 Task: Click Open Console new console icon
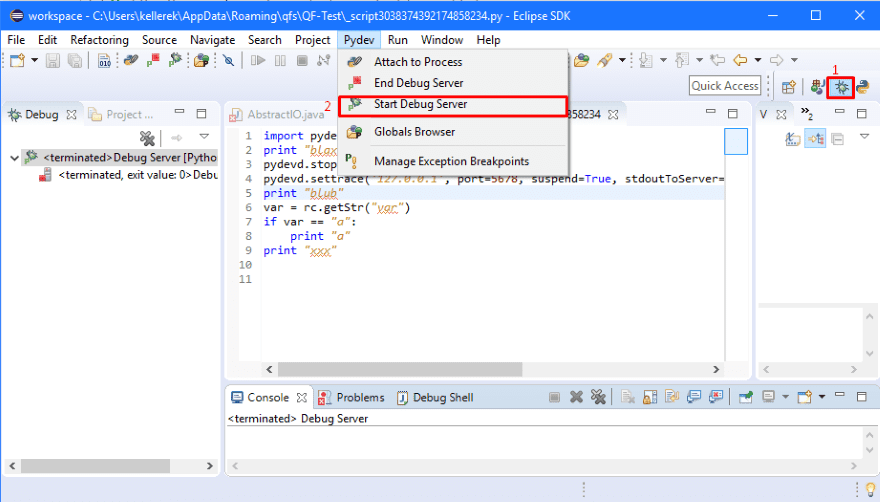[x=804, y=397]
